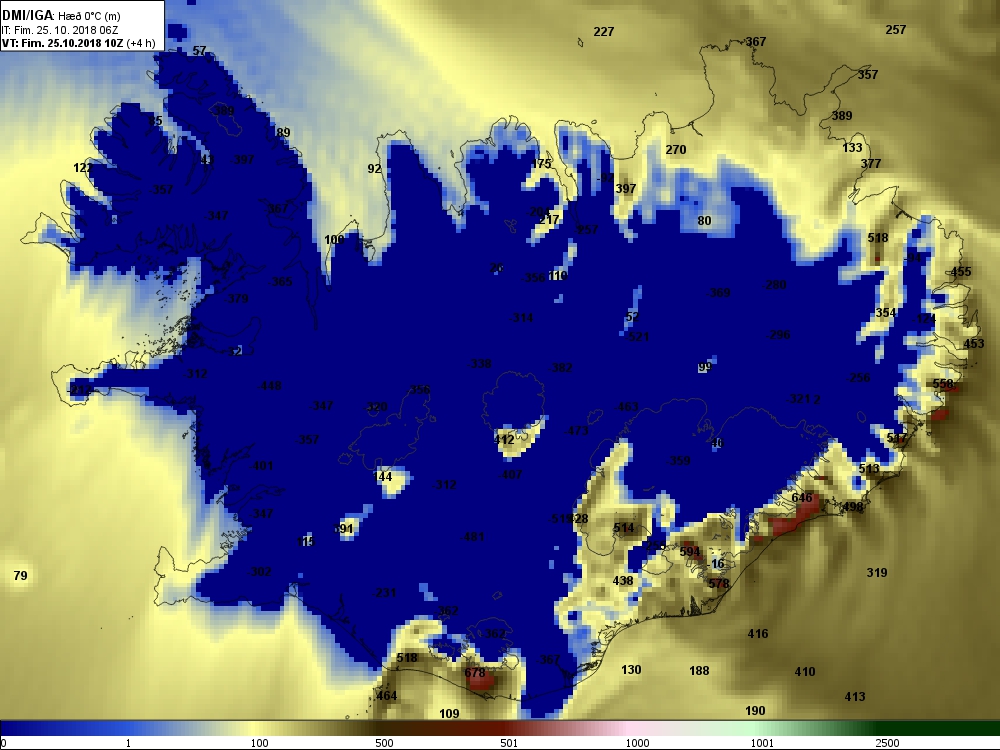The image size is (1000, 750).
Task: Click the map value 133
Action: (x=852, y=147)
